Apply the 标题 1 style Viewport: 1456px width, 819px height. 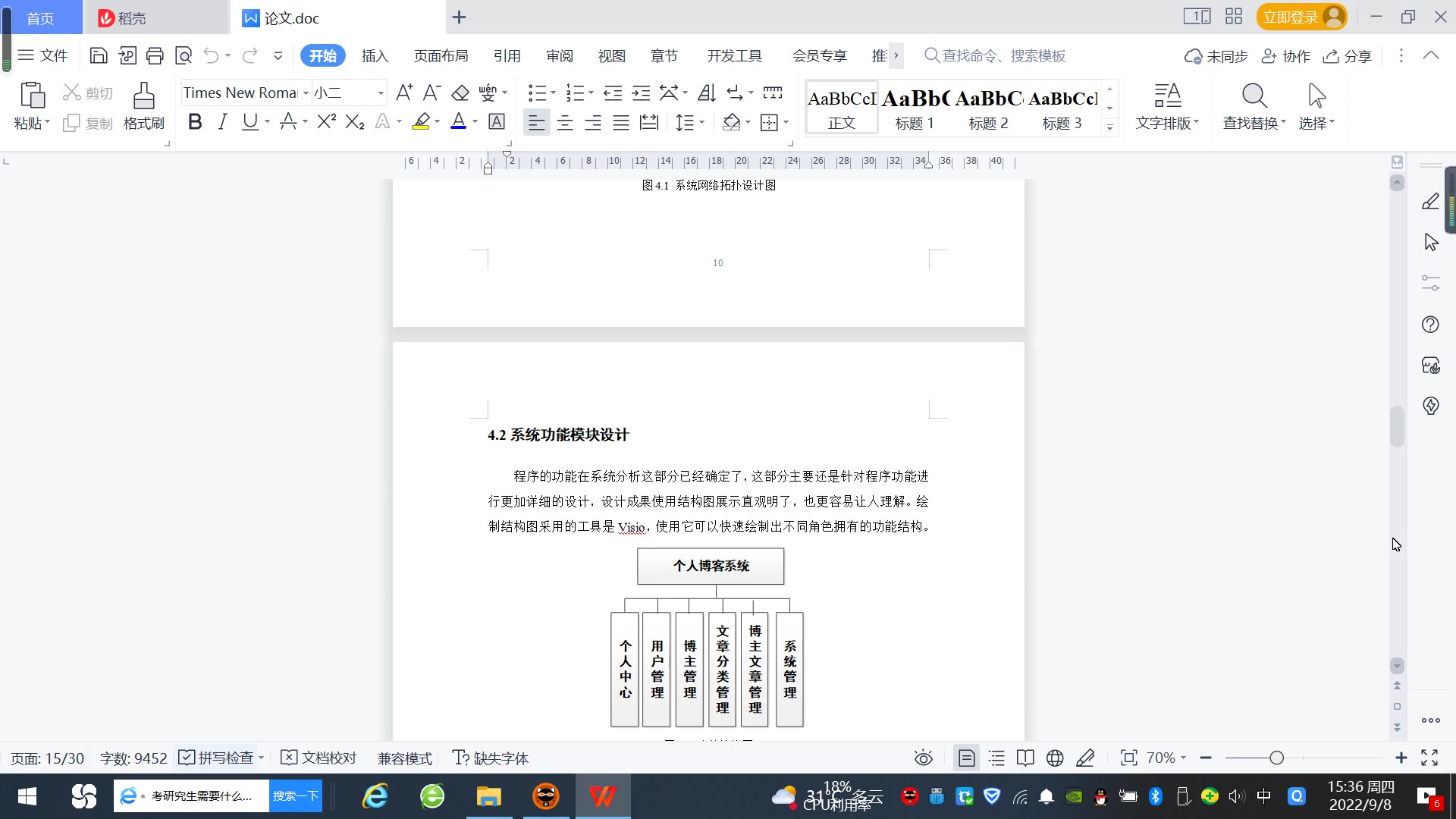915,108
